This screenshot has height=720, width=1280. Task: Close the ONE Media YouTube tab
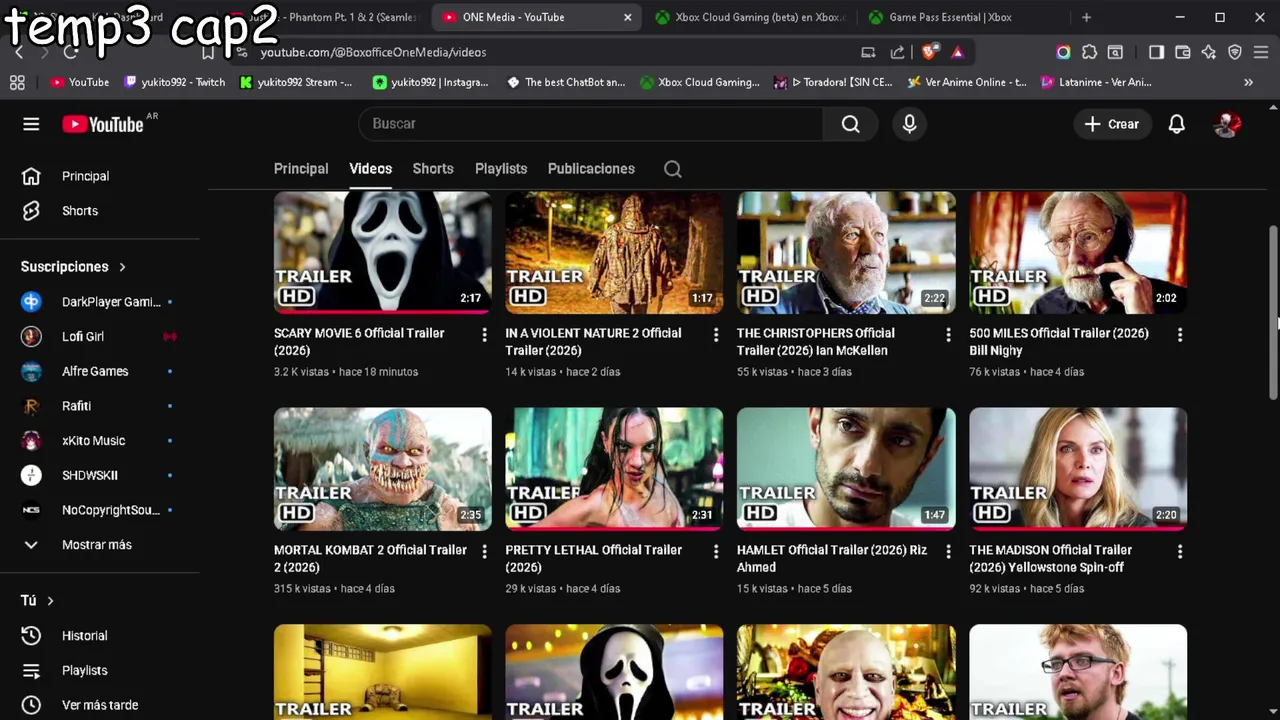[627, 17]
